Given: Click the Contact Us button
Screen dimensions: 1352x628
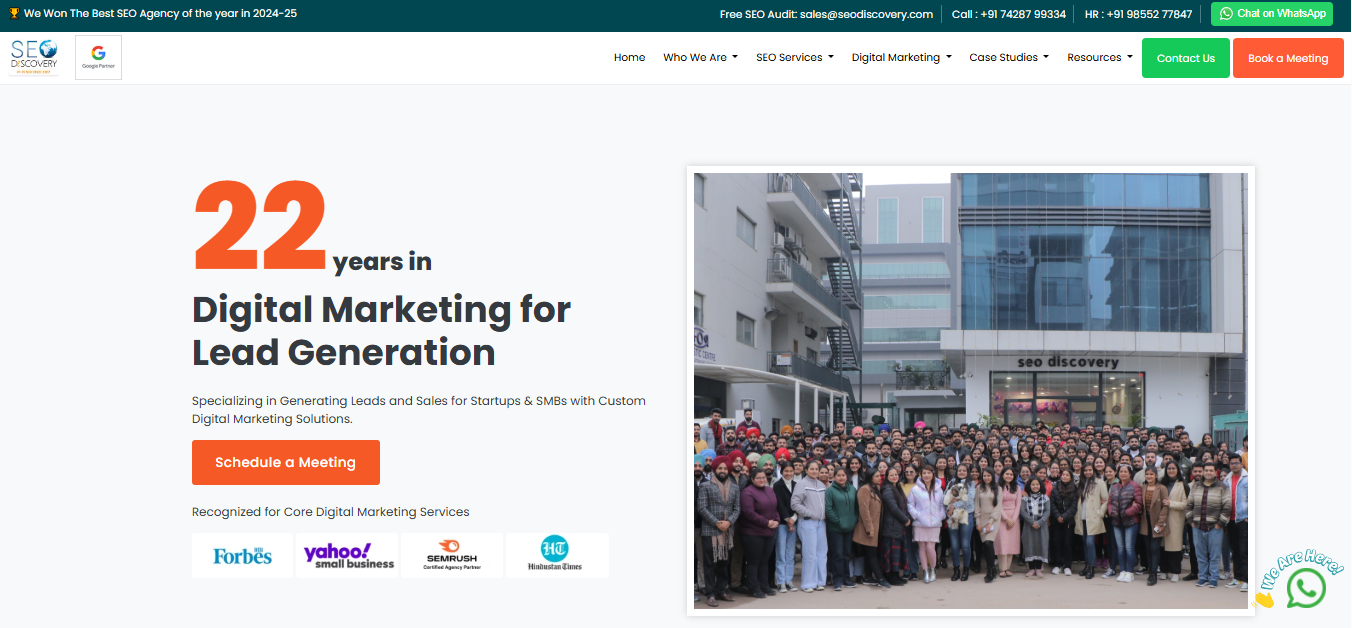Looking at the screenshot, I should pos(1186,58).
